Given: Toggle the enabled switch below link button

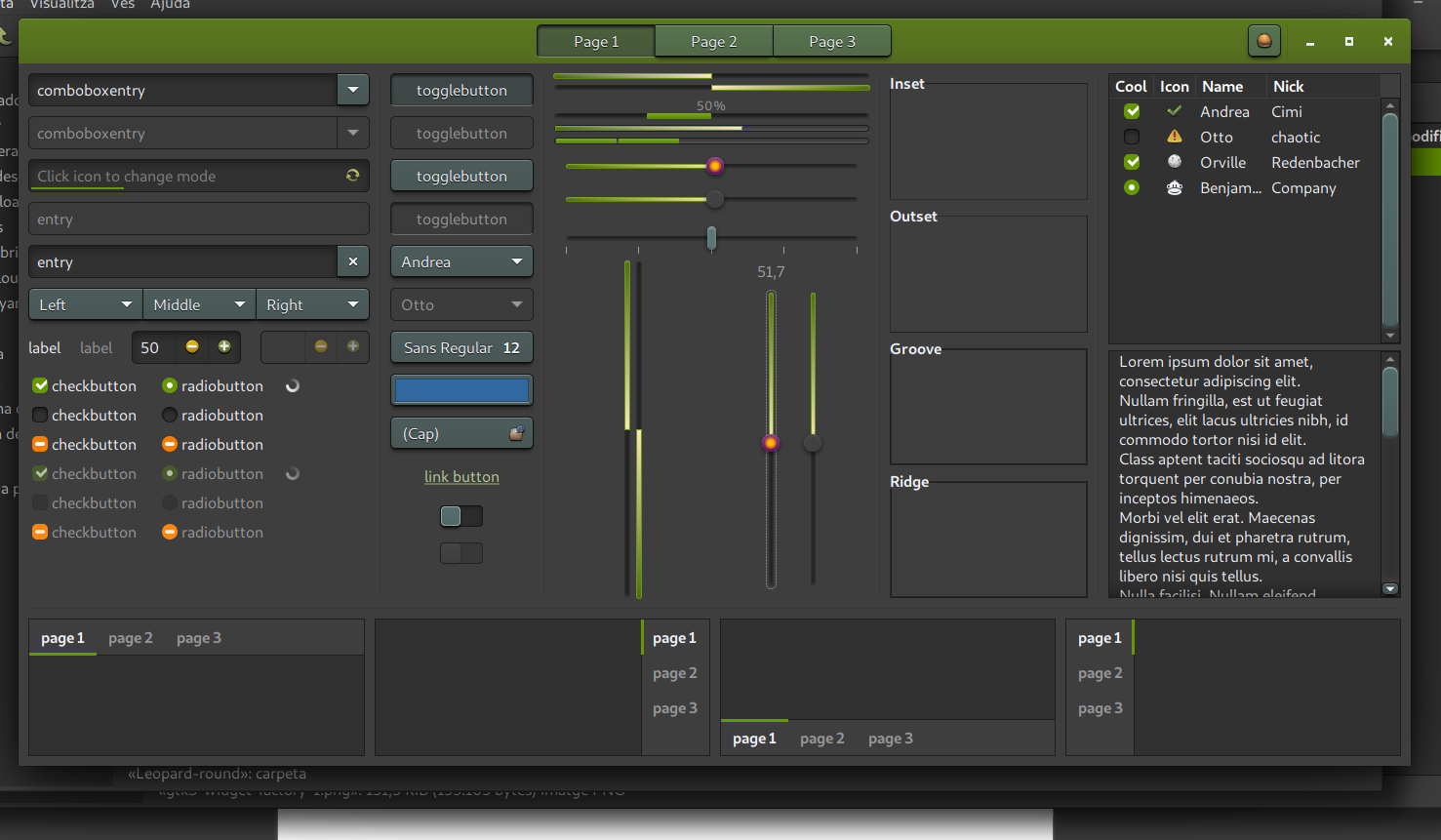Looking at the screenshot, I should 461,516.
